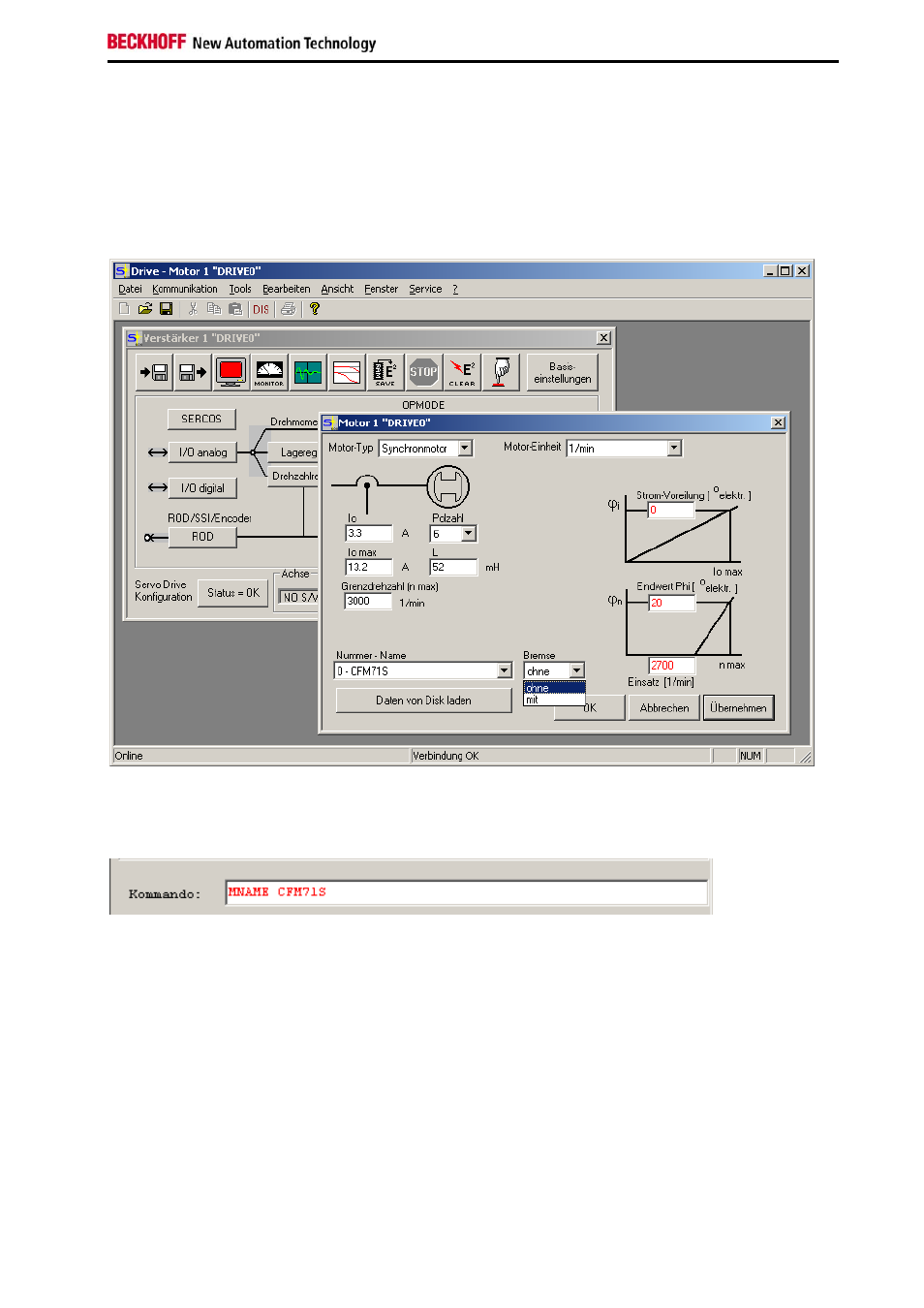Click the pointing hand reset icon

point(501,372)
